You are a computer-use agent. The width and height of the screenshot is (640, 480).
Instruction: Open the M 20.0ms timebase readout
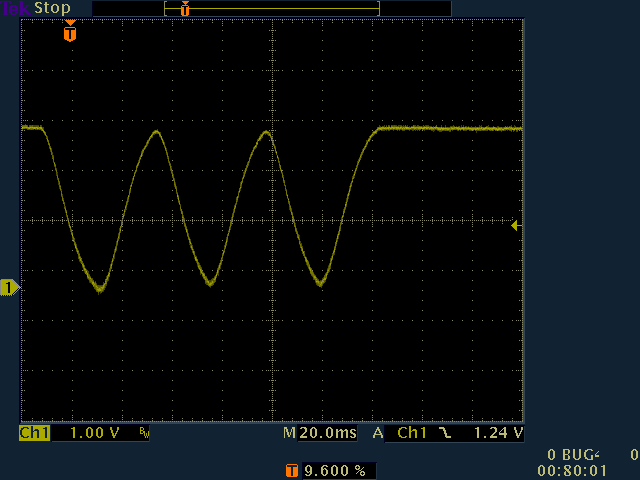[x=321, y=434]
